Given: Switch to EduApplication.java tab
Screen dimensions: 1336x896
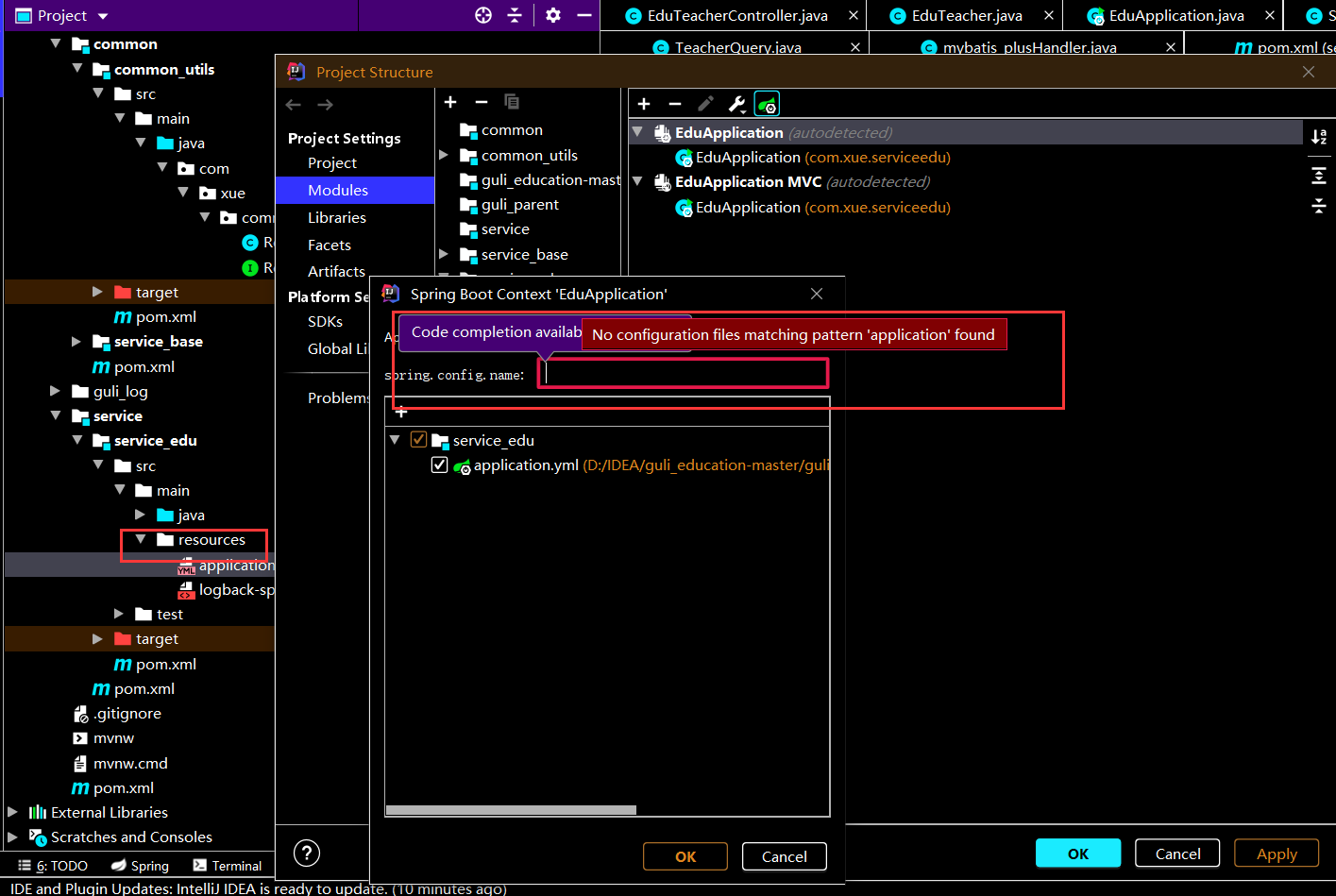Looking at the screenshot, I should (1176, 15).
